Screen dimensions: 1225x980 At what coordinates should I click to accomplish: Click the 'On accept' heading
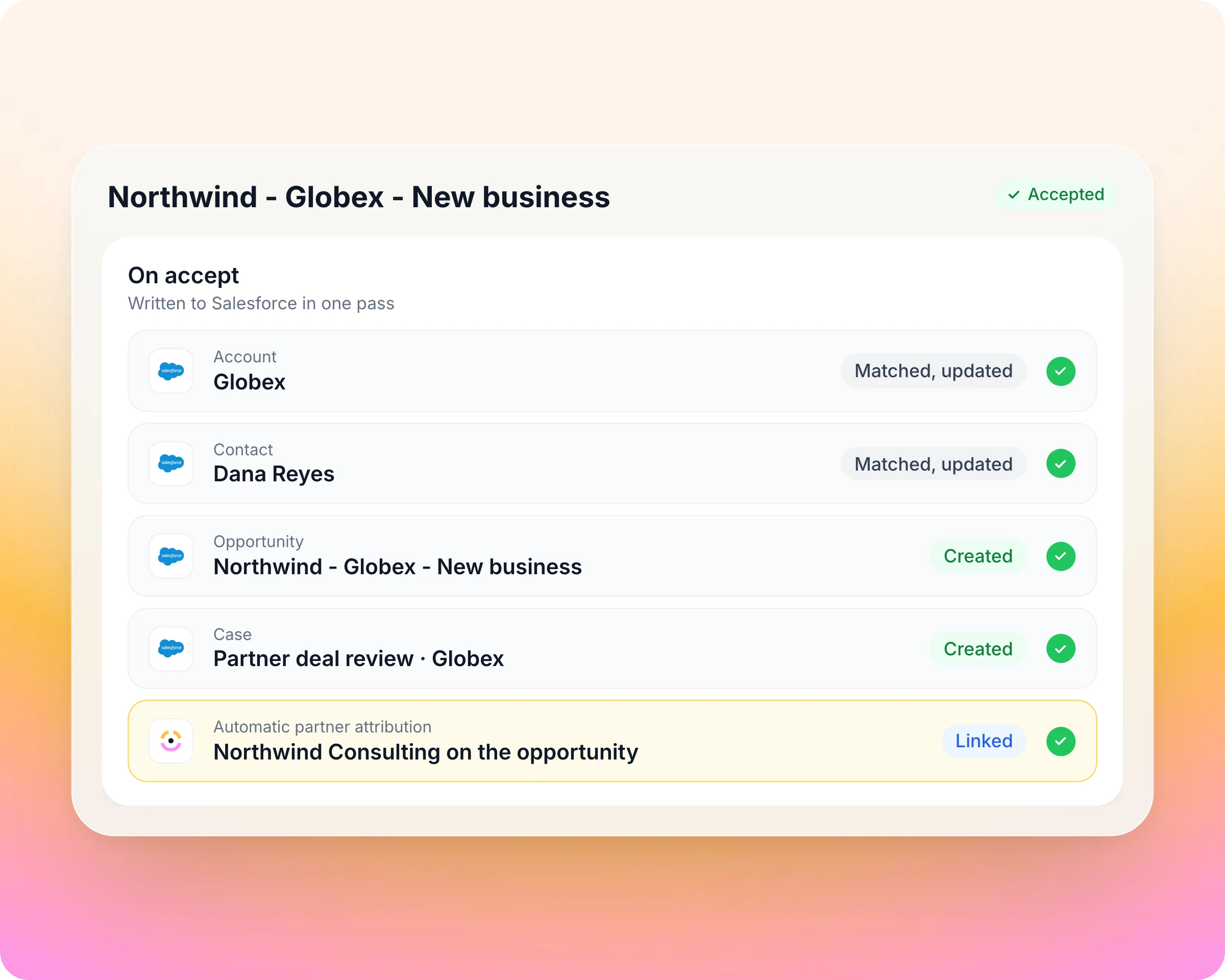tap(184, 276)
